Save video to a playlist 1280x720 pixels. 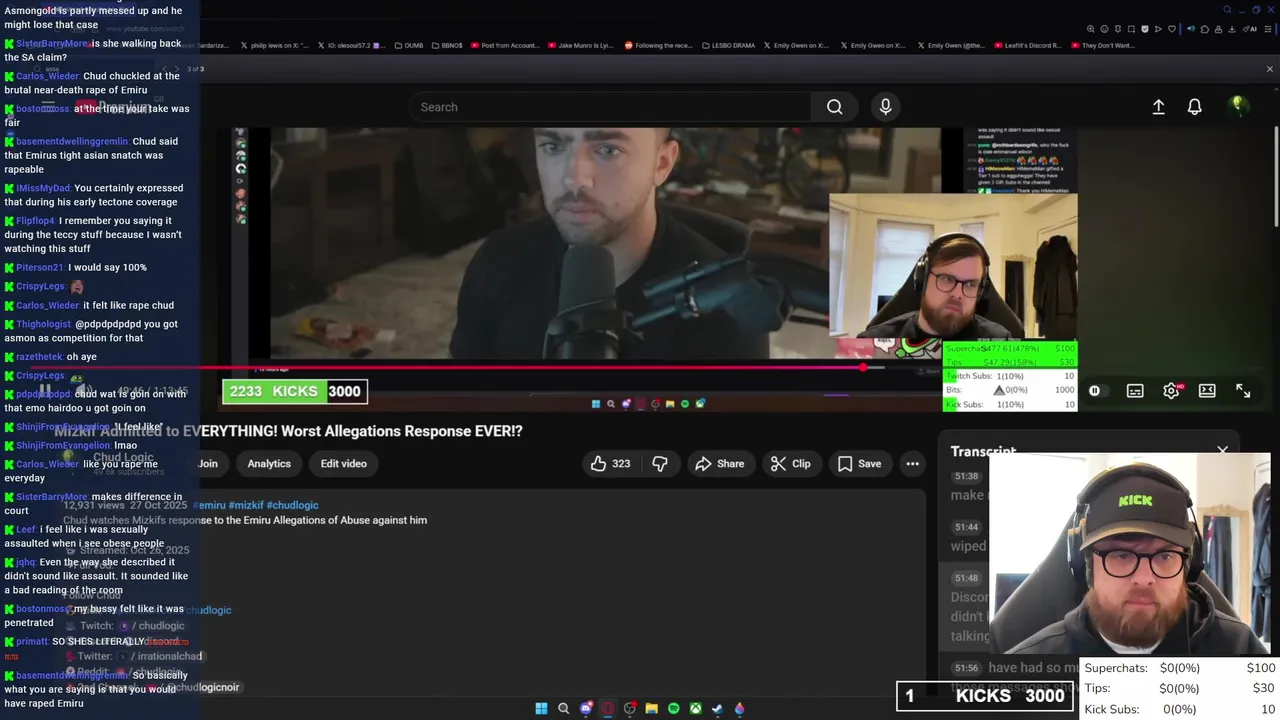[859, 464]
